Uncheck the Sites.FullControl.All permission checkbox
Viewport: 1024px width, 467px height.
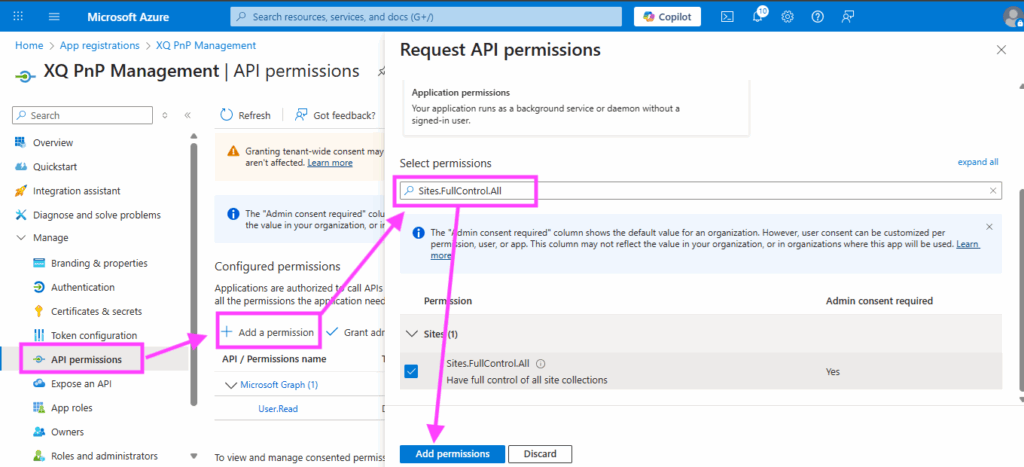point(411,371)
